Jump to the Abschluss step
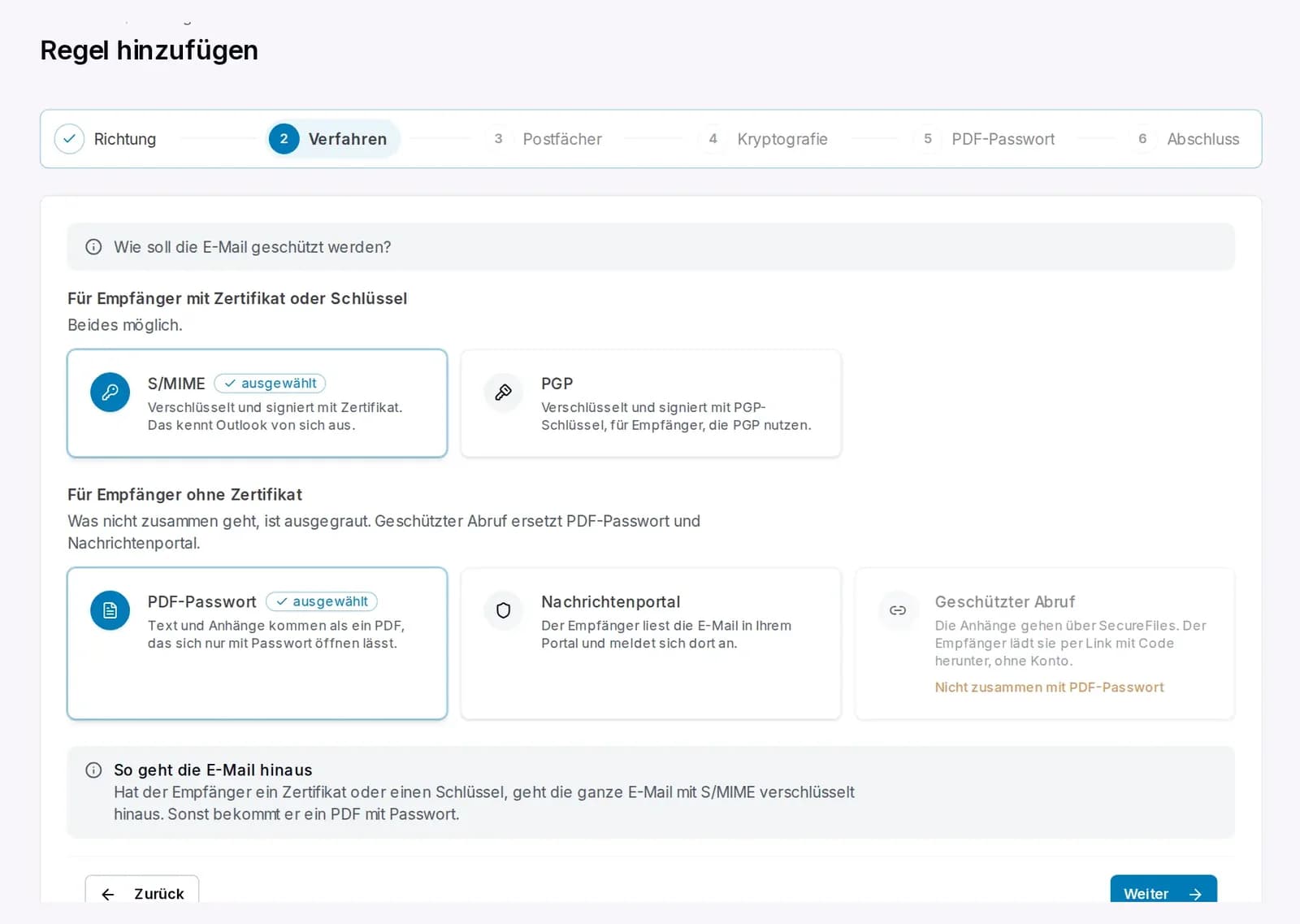This screenshot has width=1300, height=924. pyautogui.click(x=1186, y=139)
